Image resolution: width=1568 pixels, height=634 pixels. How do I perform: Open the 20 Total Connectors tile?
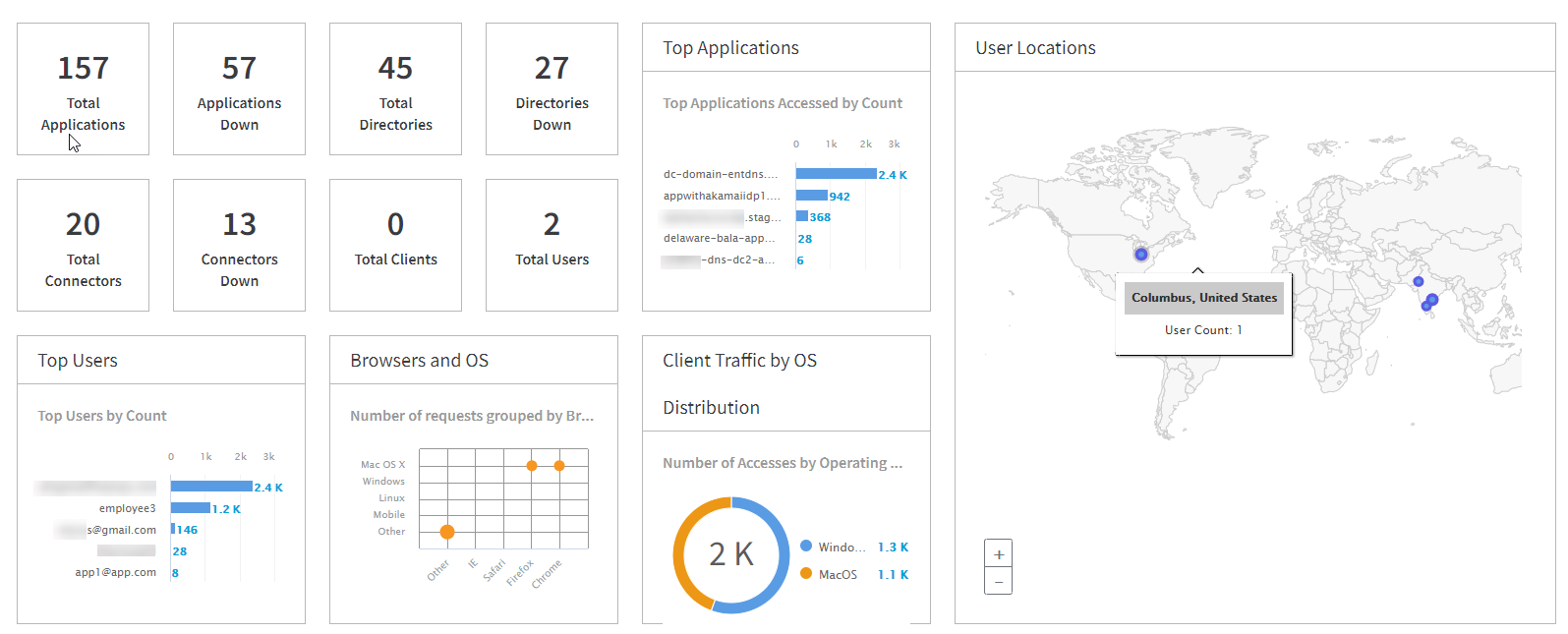click(x=83, y=246)
